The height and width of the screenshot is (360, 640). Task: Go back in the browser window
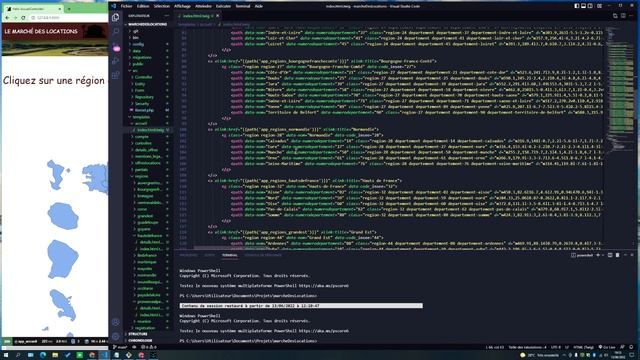pos(7,18)
